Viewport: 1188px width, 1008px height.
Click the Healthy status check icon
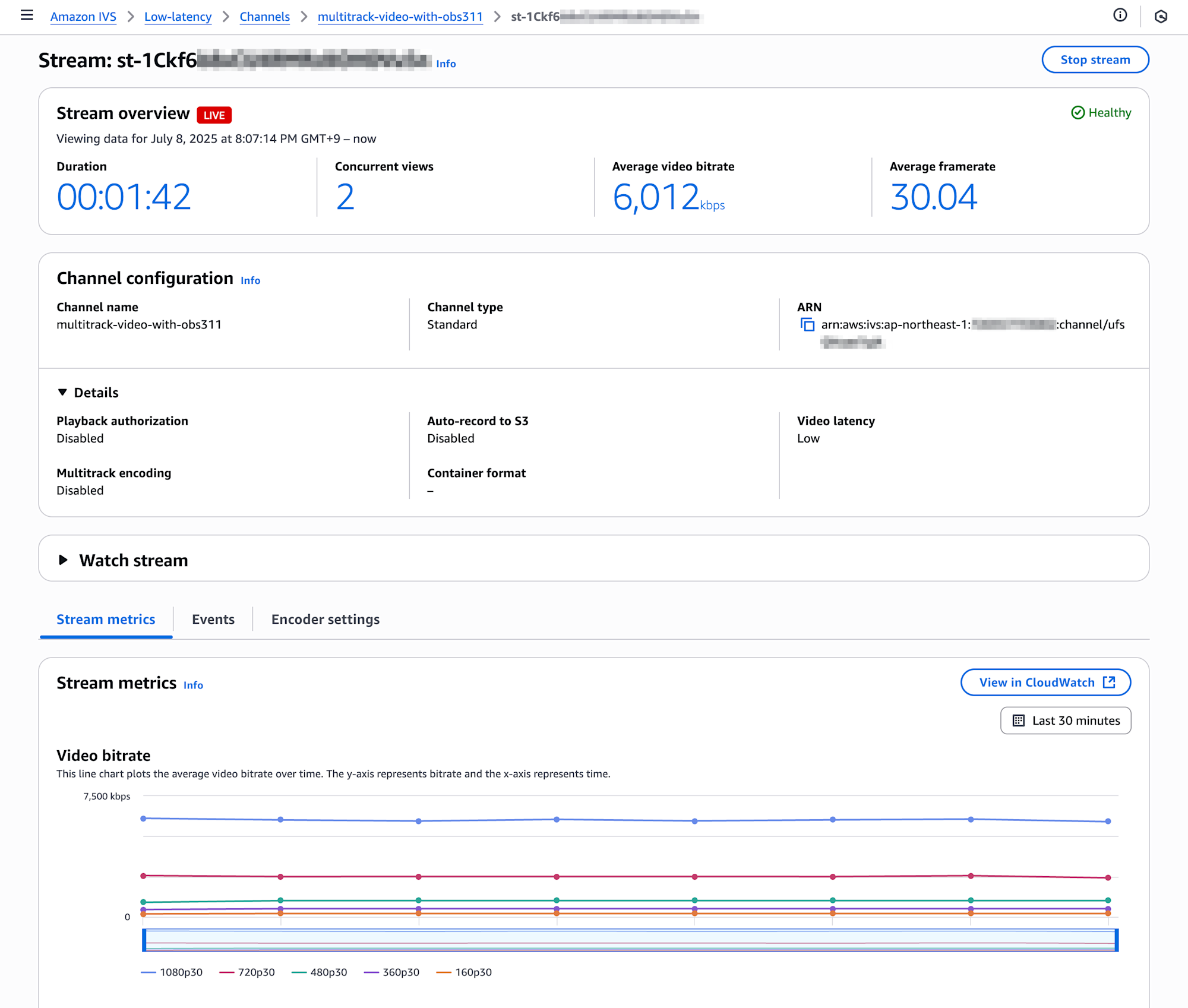pyautogui.click(x=1078, y=113)
